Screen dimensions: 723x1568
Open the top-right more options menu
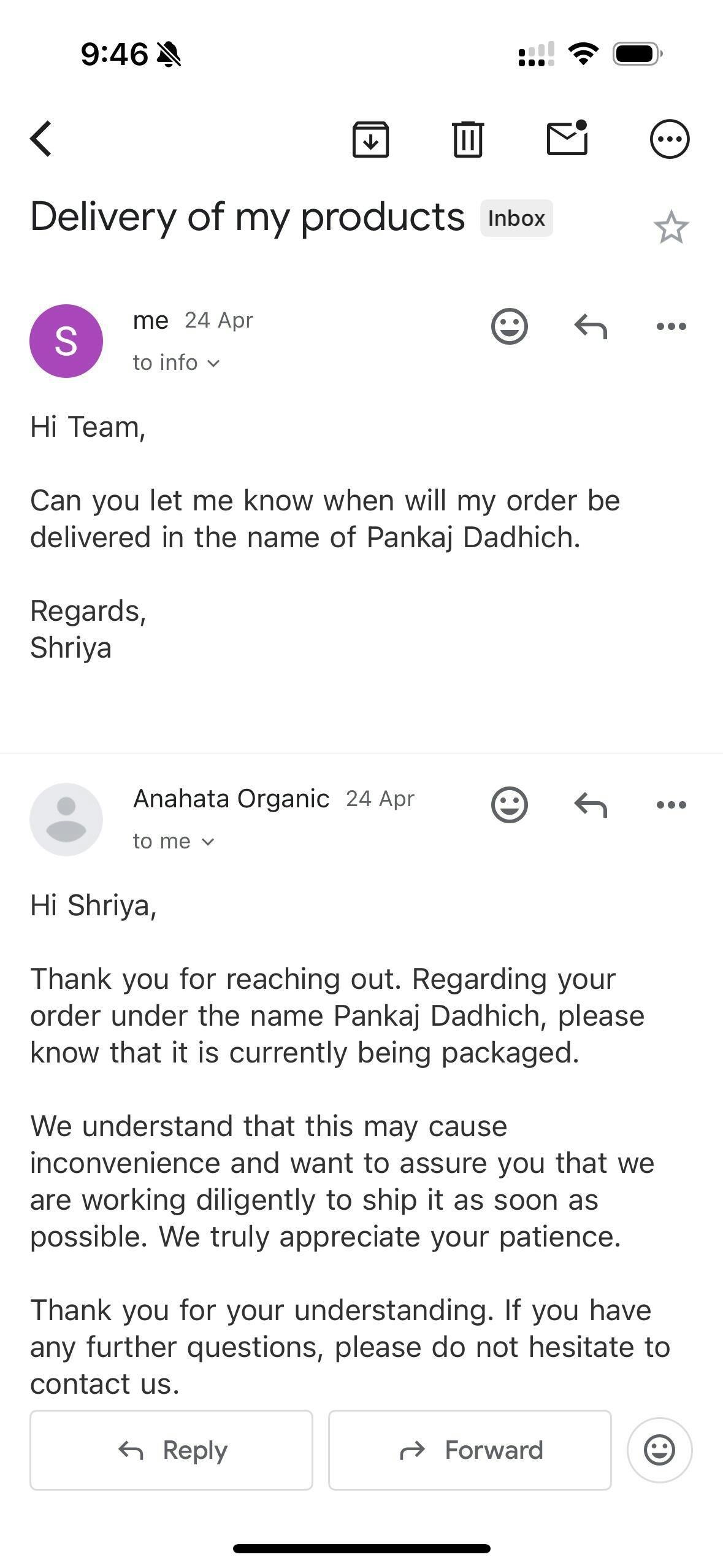670,139
